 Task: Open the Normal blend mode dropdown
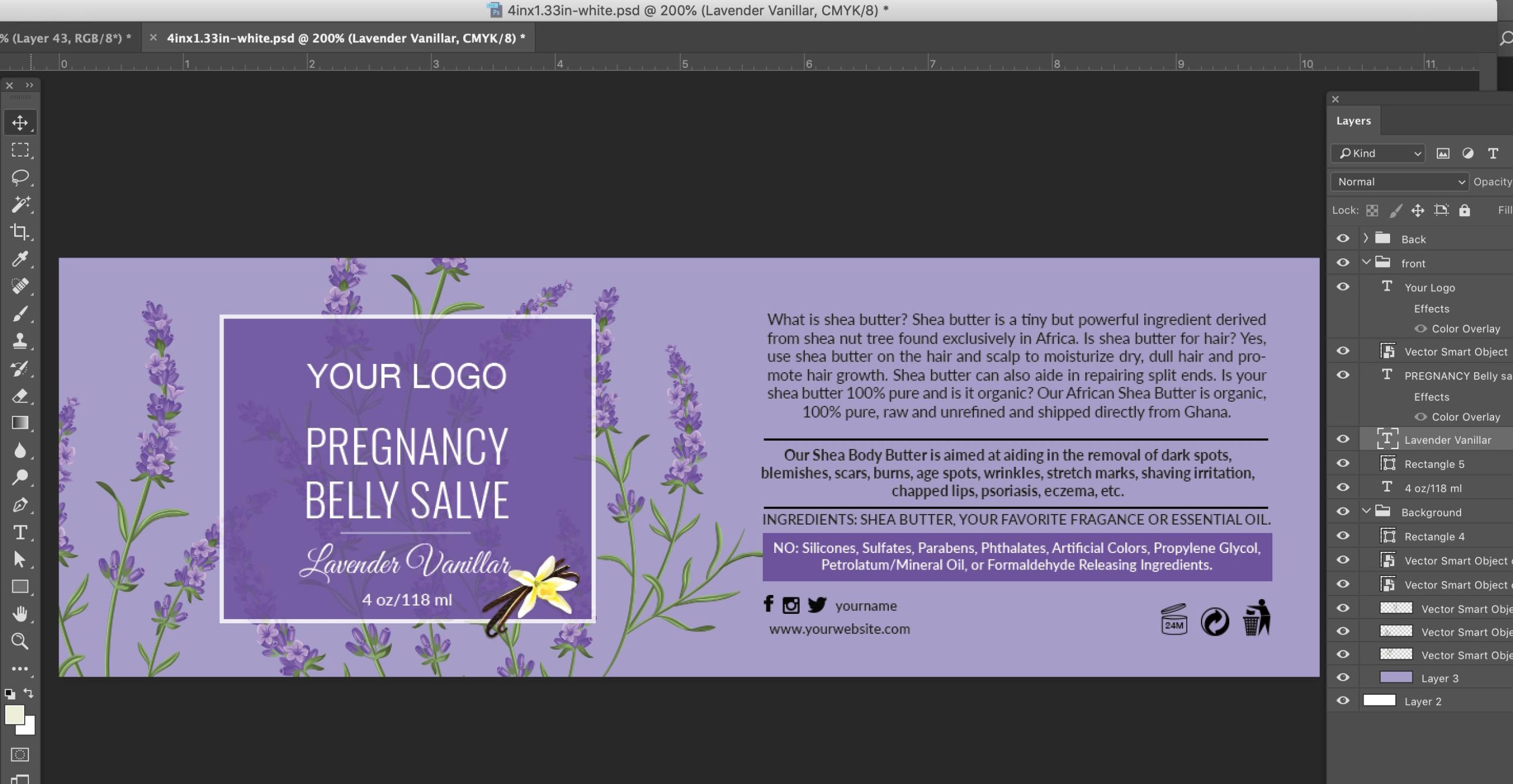tap(1398, 181)
